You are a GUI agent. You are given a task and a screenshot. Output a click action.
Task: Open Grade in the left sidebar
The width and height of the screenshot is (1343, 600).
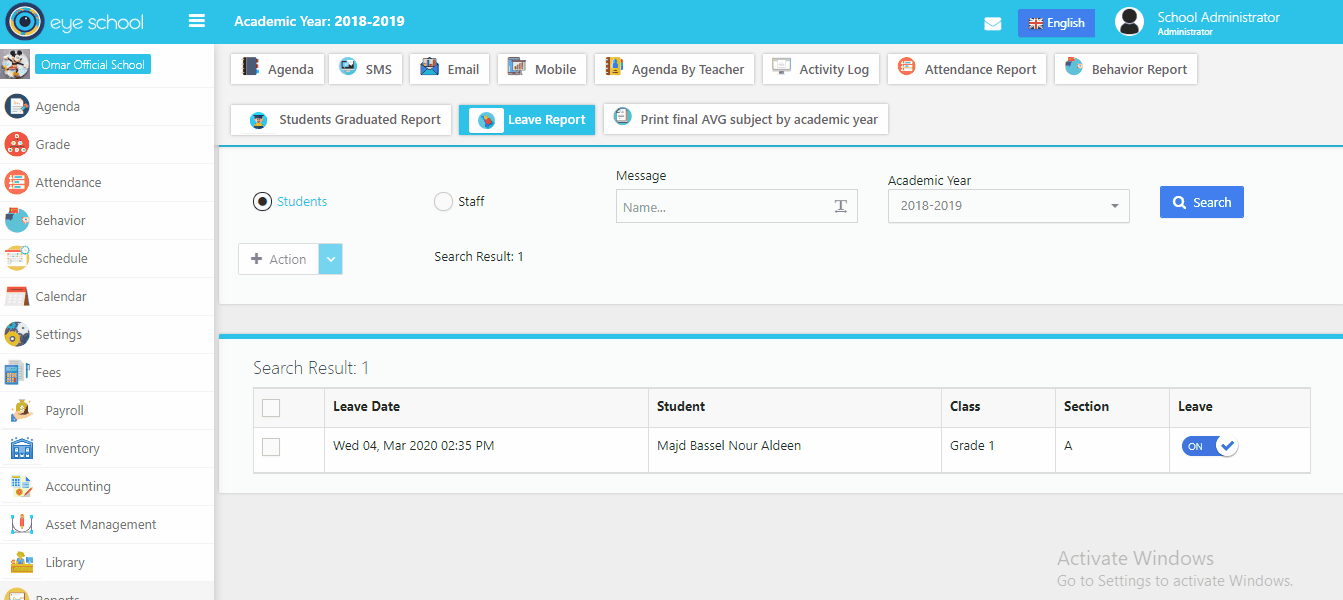(107, 145)
